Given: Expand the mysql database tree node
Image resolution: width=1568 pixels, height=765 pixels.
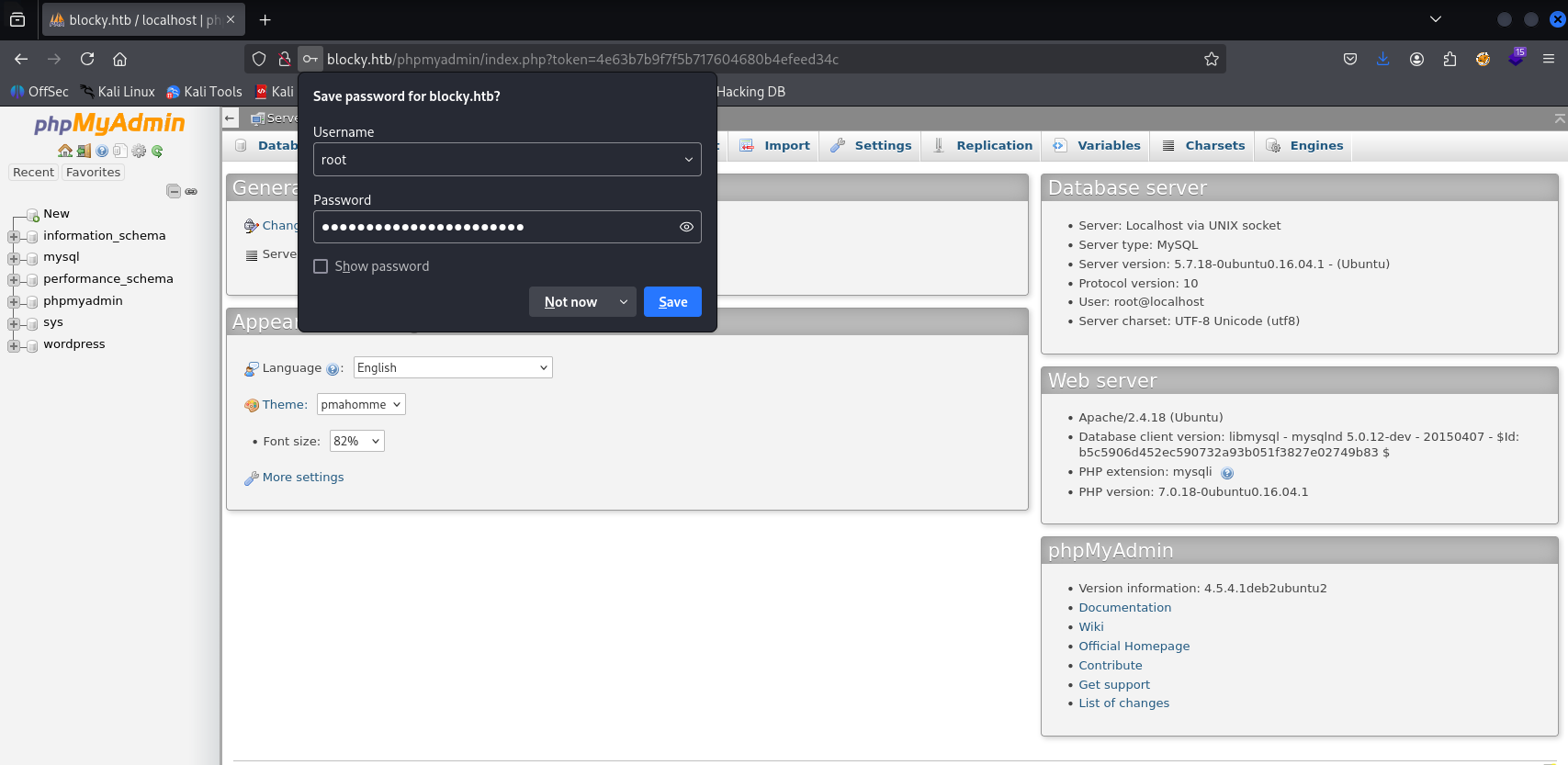Looking at the screenshot, I should [x=14, y=258].
